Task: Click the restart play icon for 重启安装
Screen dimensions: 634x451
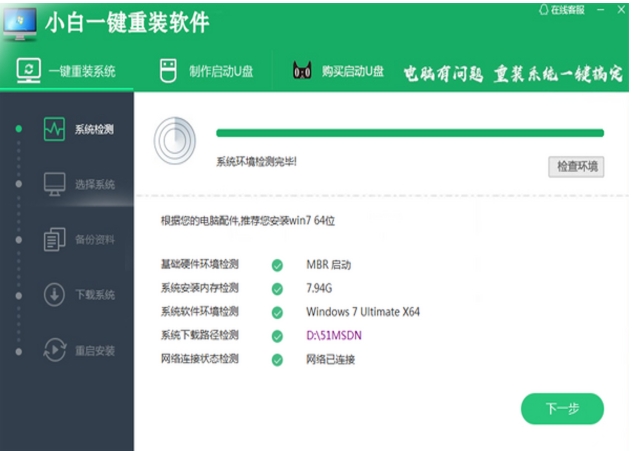Action: click(x=55, y=350)
